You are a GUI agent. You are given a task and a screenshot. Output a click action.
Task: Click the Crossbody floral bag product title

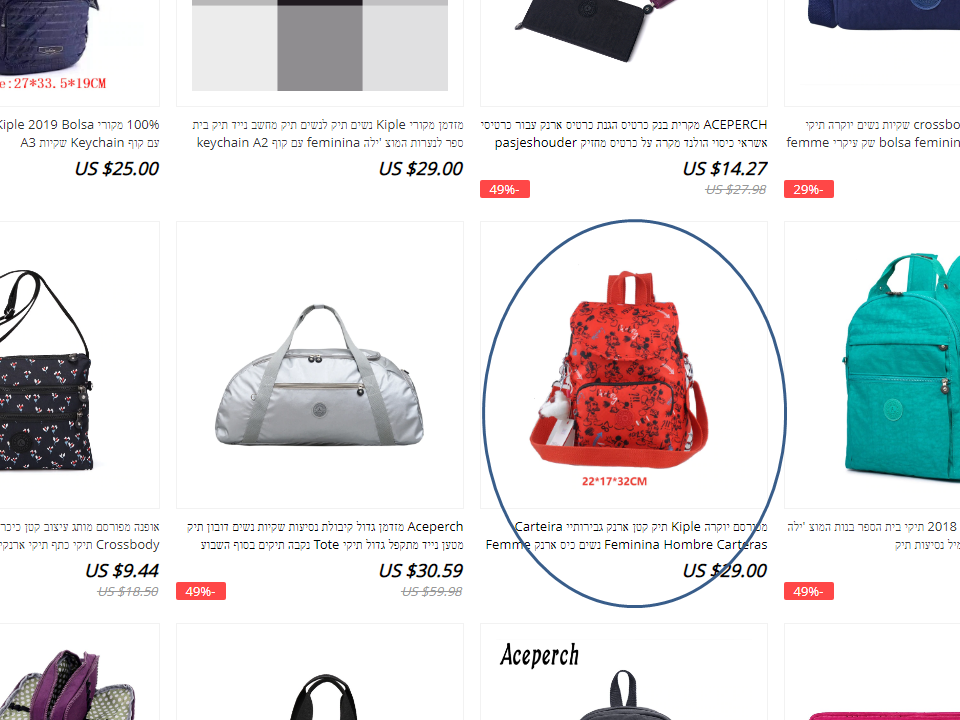point(80,536)
